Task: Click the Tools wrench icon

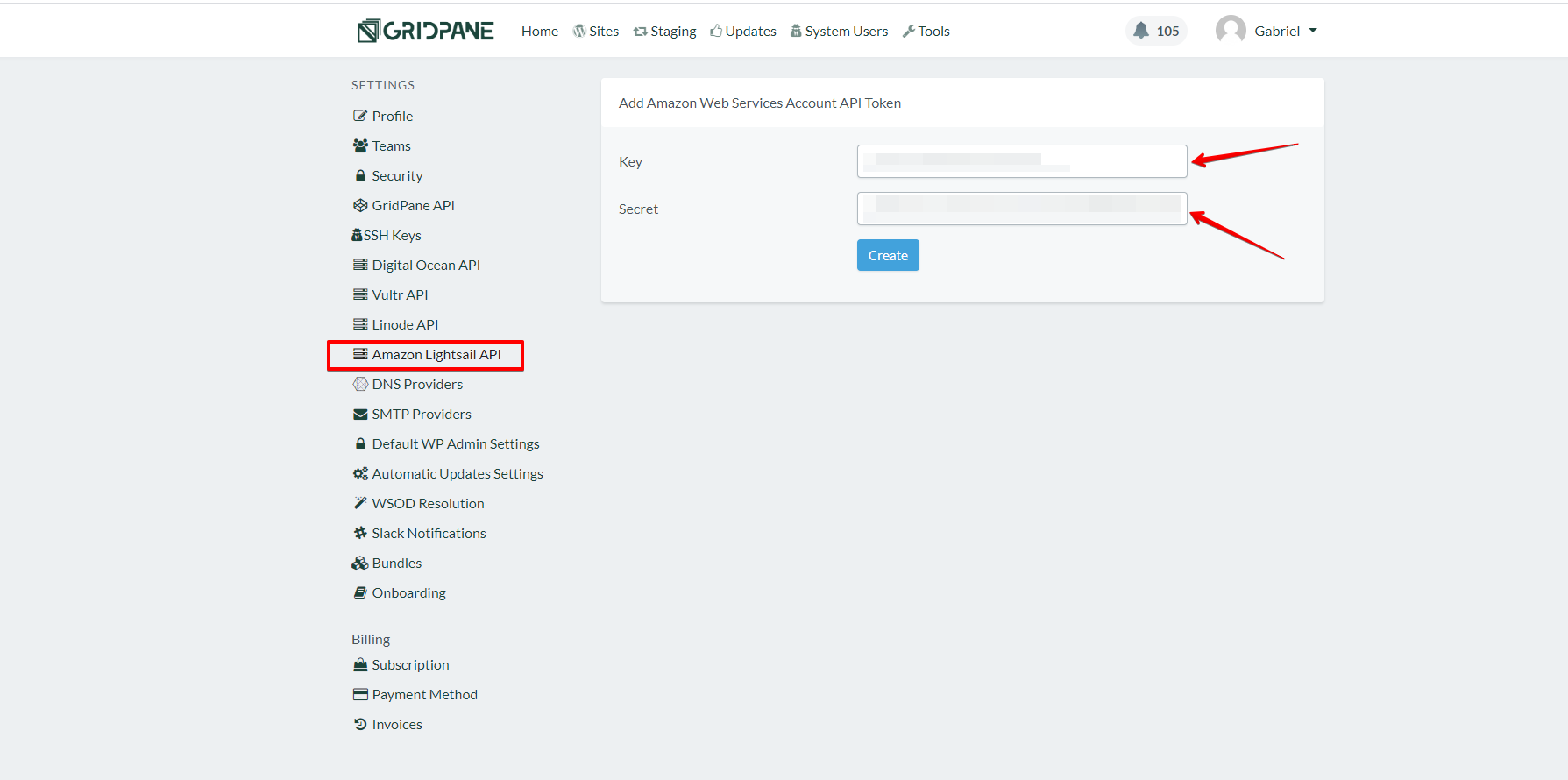Action: pos(909,31)
